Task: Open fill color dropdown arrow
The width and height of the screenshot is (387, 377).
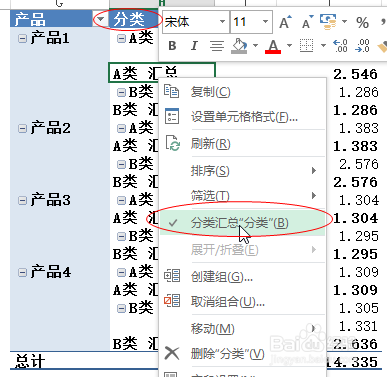Action: pyautogui.click(x=255, y=46)
